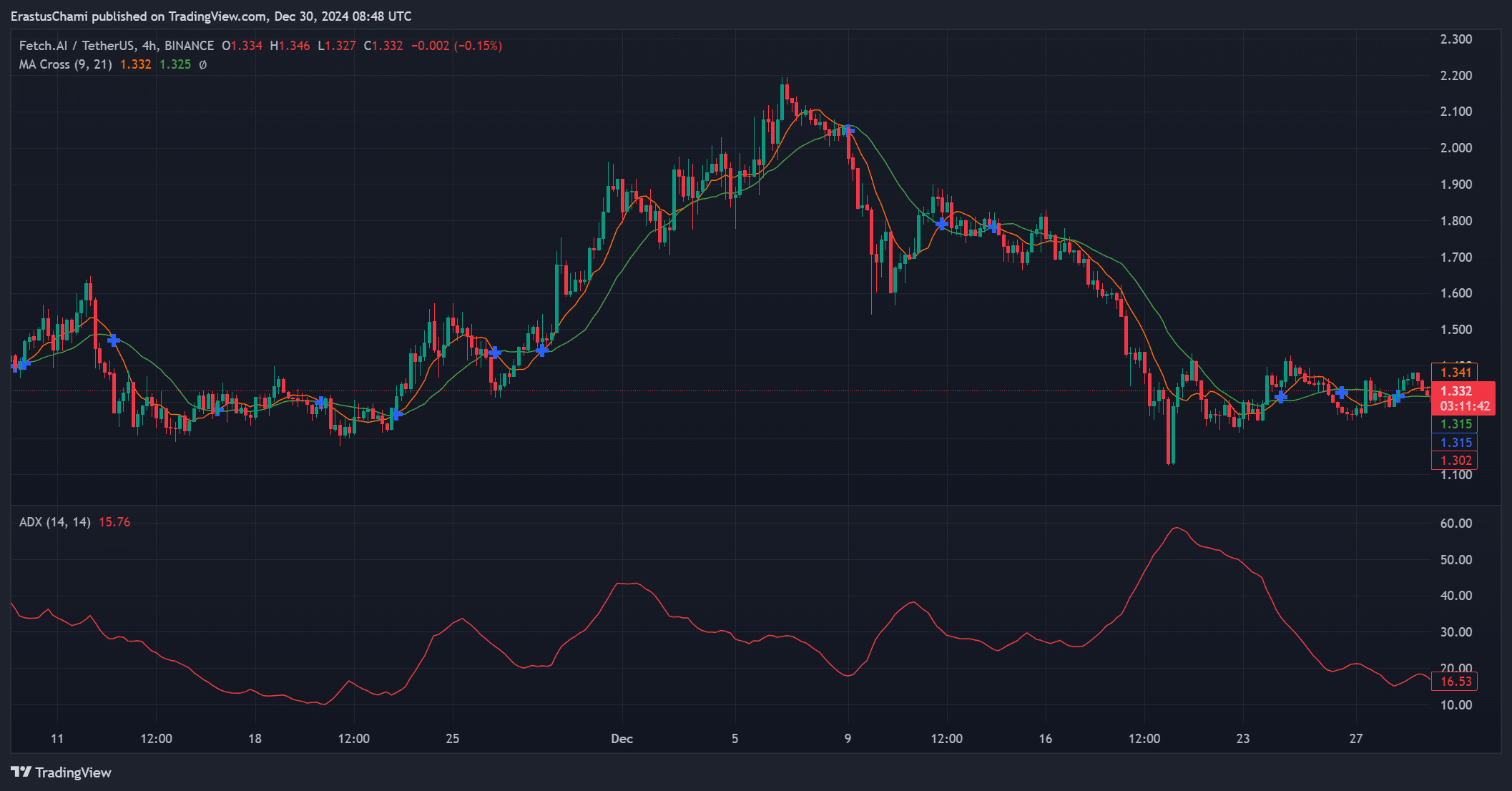Click the 25 date label on the time axis
This screenshot has height=791, width=1512.
point(452,739)
